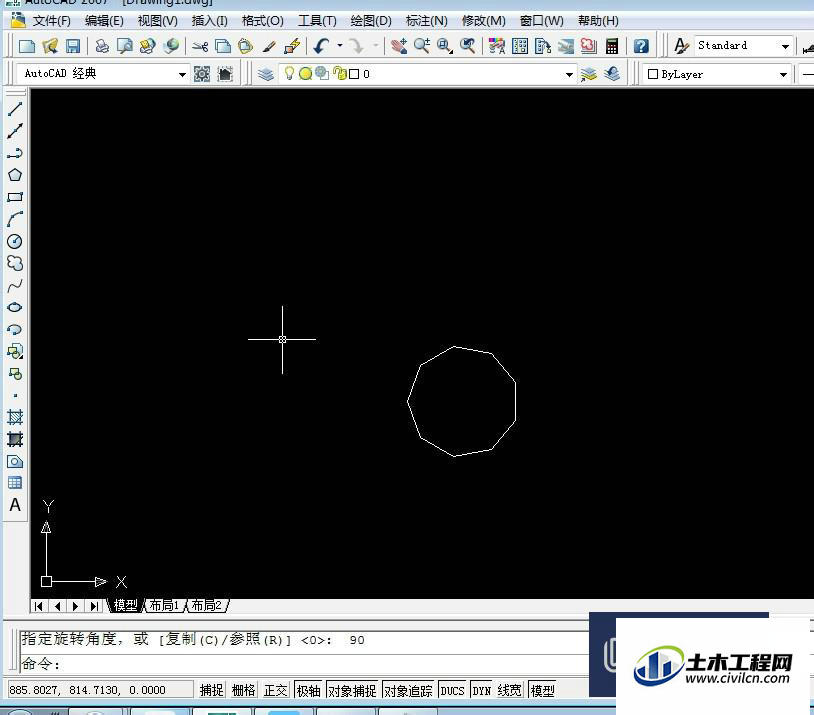Screen dimensions: 814x715
Task: Click the 模型 button in status bar
Action: coord(542,690)
